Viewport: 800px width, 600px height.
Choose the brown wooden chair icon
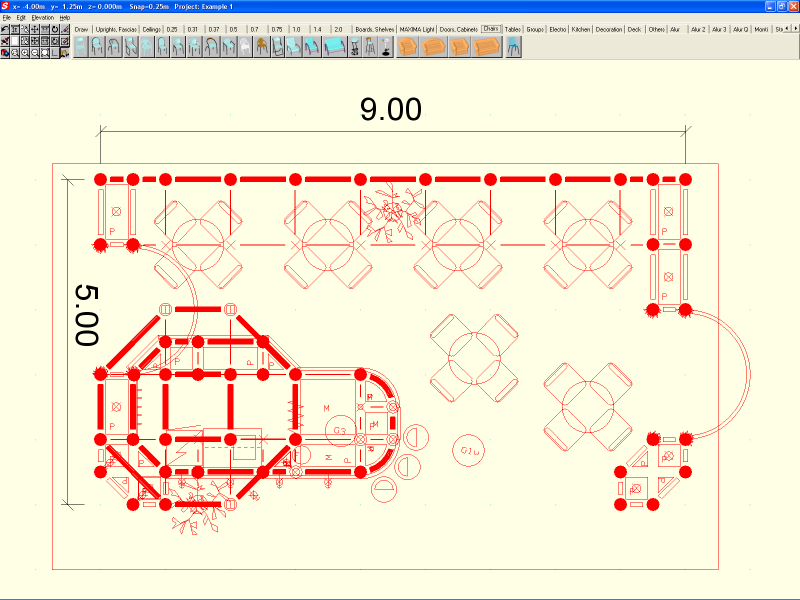pyautogui.click(x=260, y=46)
